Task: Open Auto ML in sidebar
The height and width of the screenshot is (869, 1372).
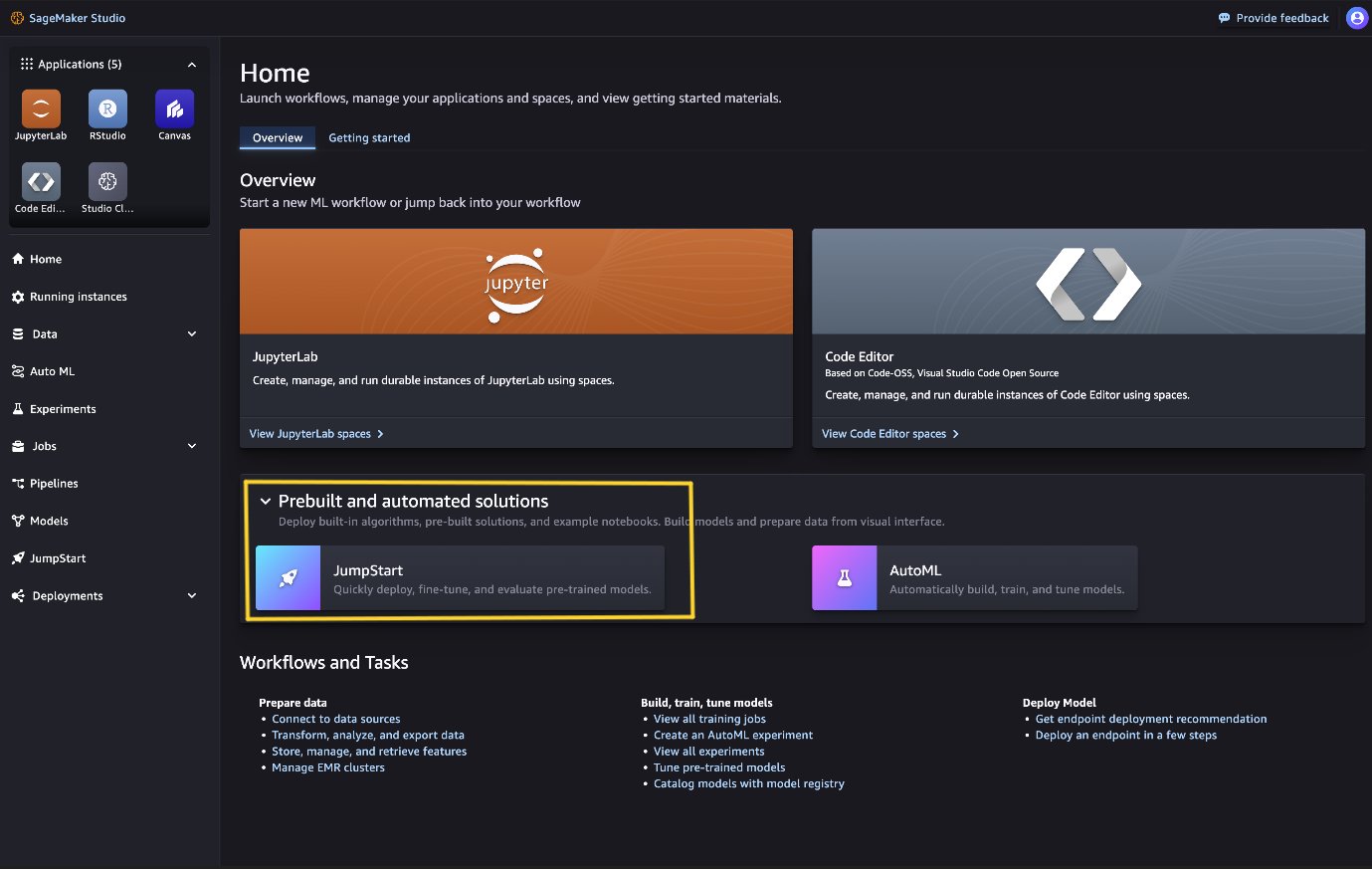Action: pyautogui.click(x=52, y=371)
